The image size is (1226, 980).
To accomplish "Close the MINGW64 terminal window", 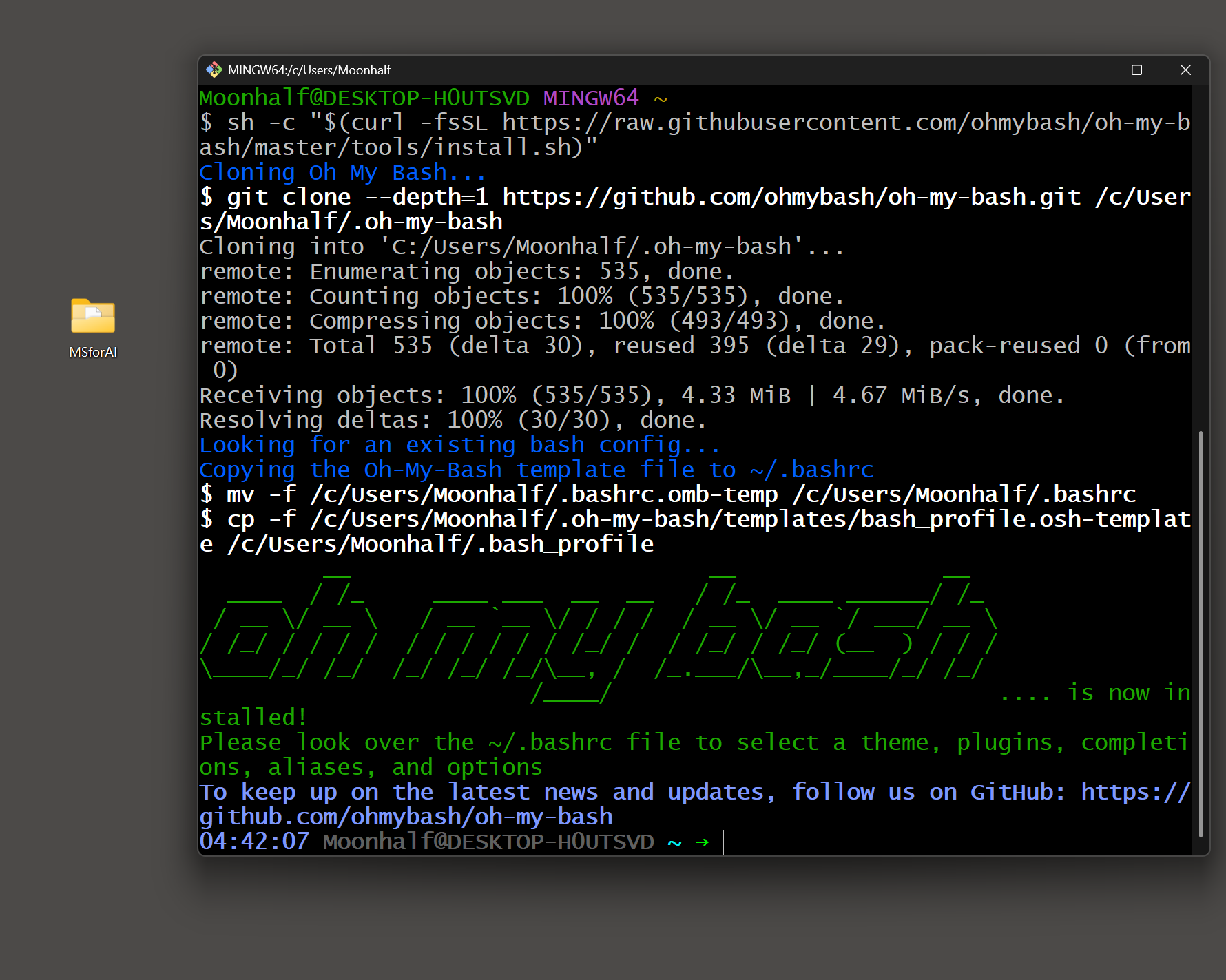I will [1185, 70].
